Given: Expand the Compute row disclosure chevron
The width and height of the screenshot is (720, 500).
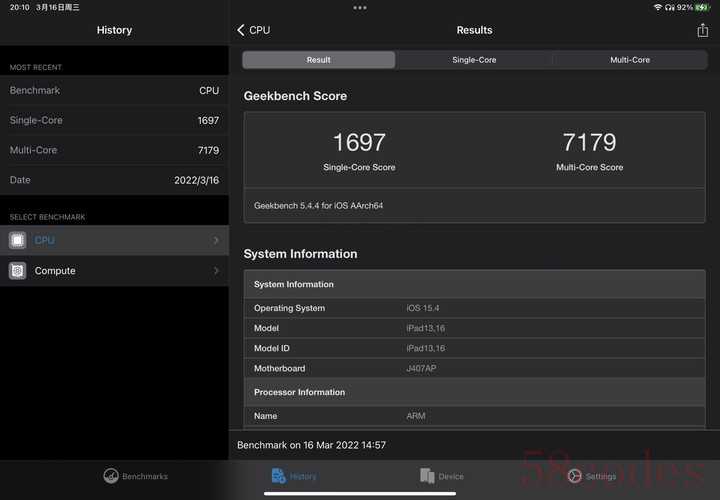Looking at the screenshot, I should [216, 271].
